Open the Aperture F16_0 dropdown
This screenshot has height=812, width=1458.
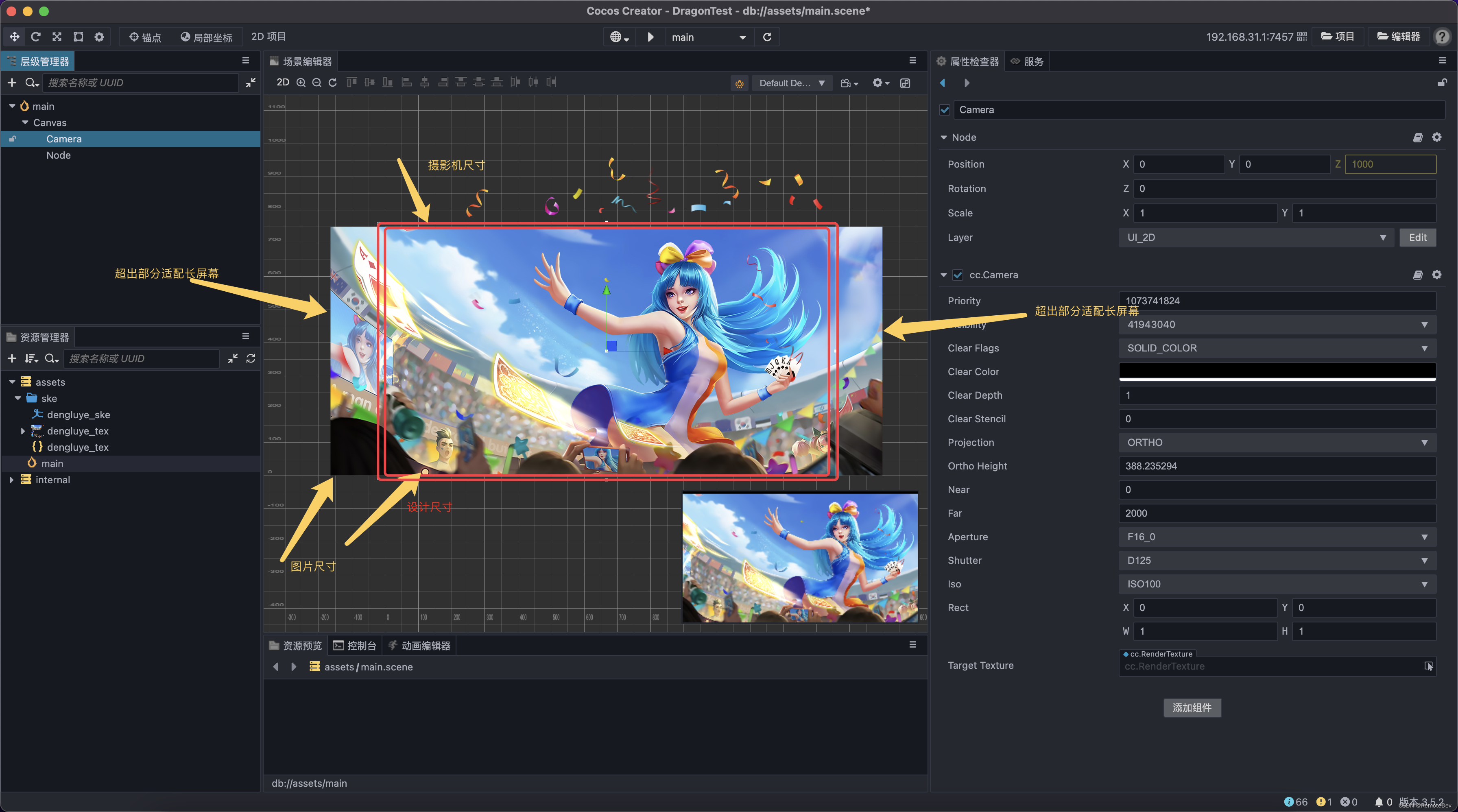1277,537
